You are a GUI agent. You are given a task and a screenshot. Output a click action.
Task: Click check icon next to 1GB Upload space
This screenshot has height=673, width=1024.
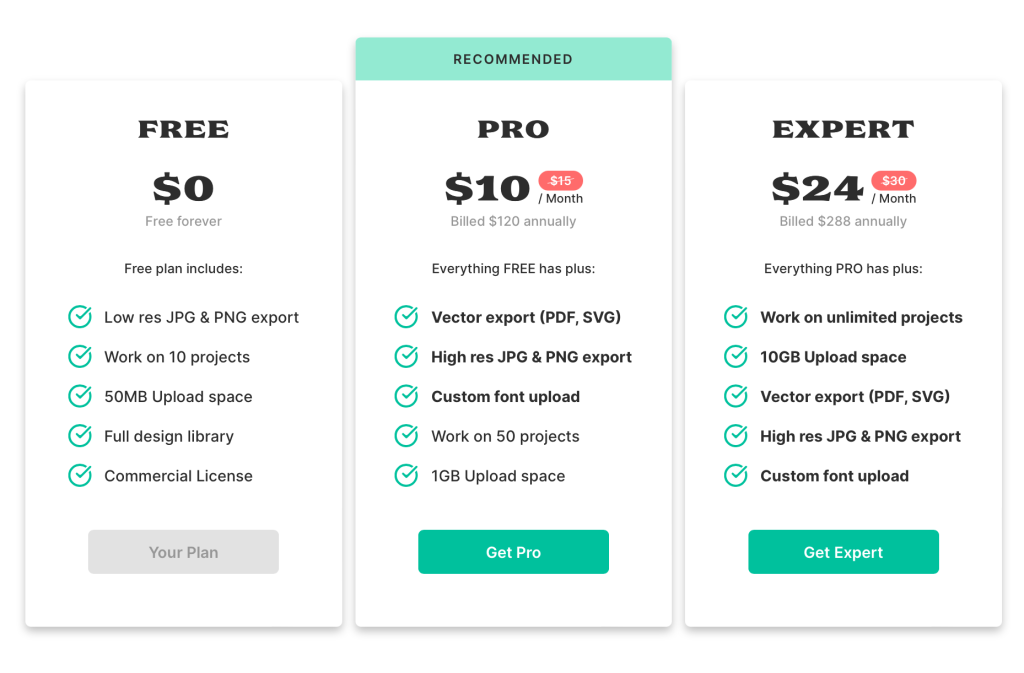(406, 476)
